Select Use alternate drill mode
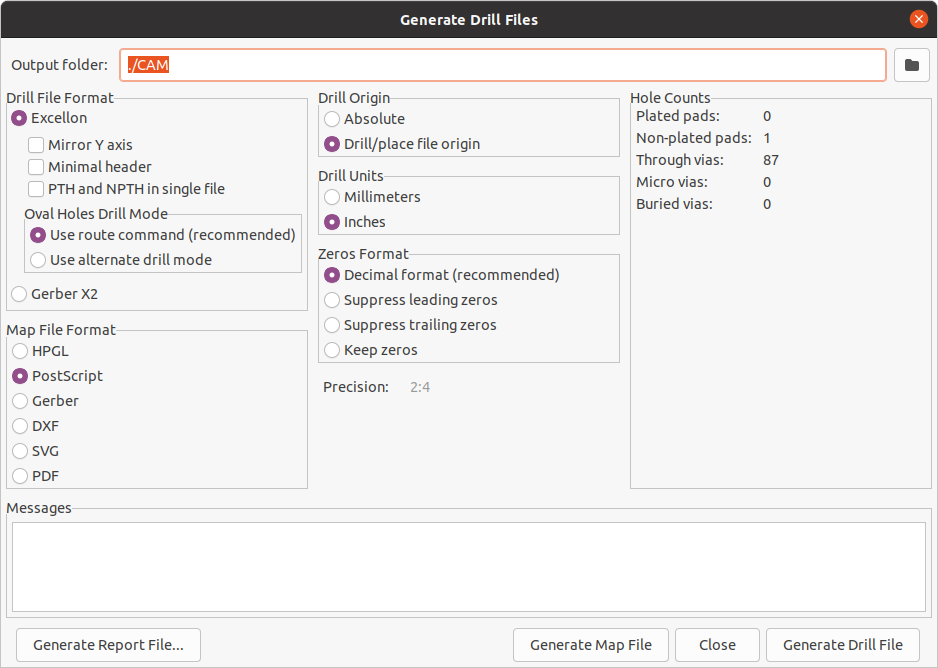938x668 pixels. pos(36,259)
